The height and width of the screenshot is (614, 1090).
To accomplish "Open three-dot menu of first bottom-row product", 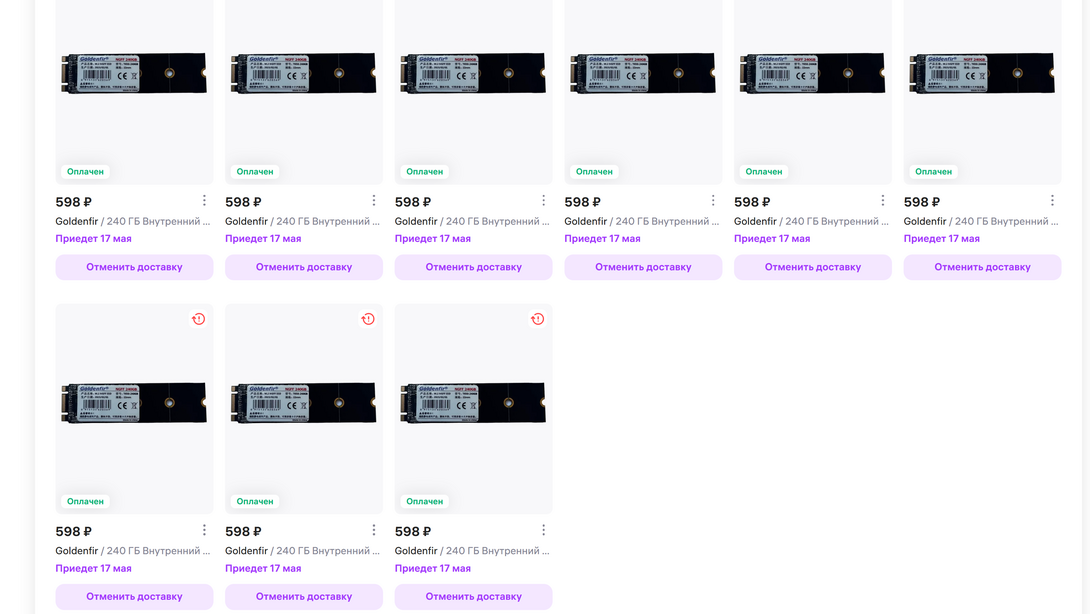I will [x=204, y=530].
